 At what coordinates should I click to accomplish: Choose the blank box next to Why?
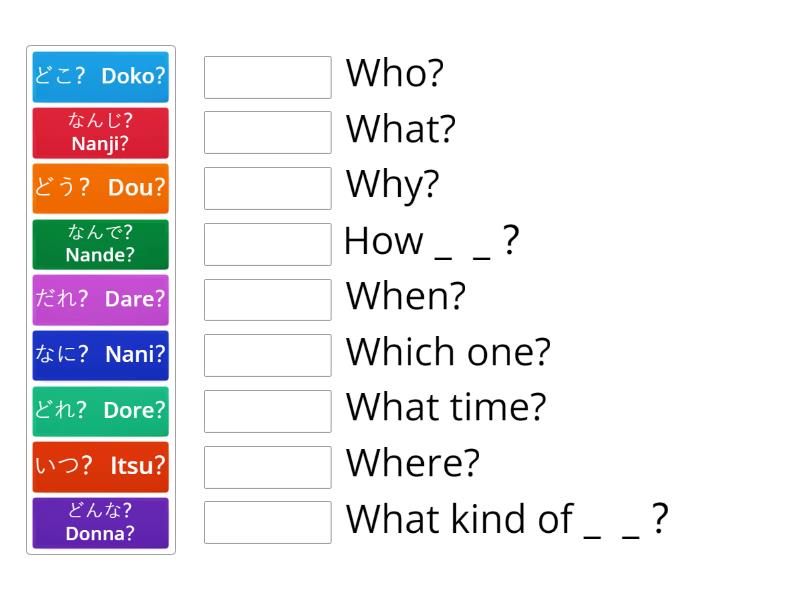[267, 187]
